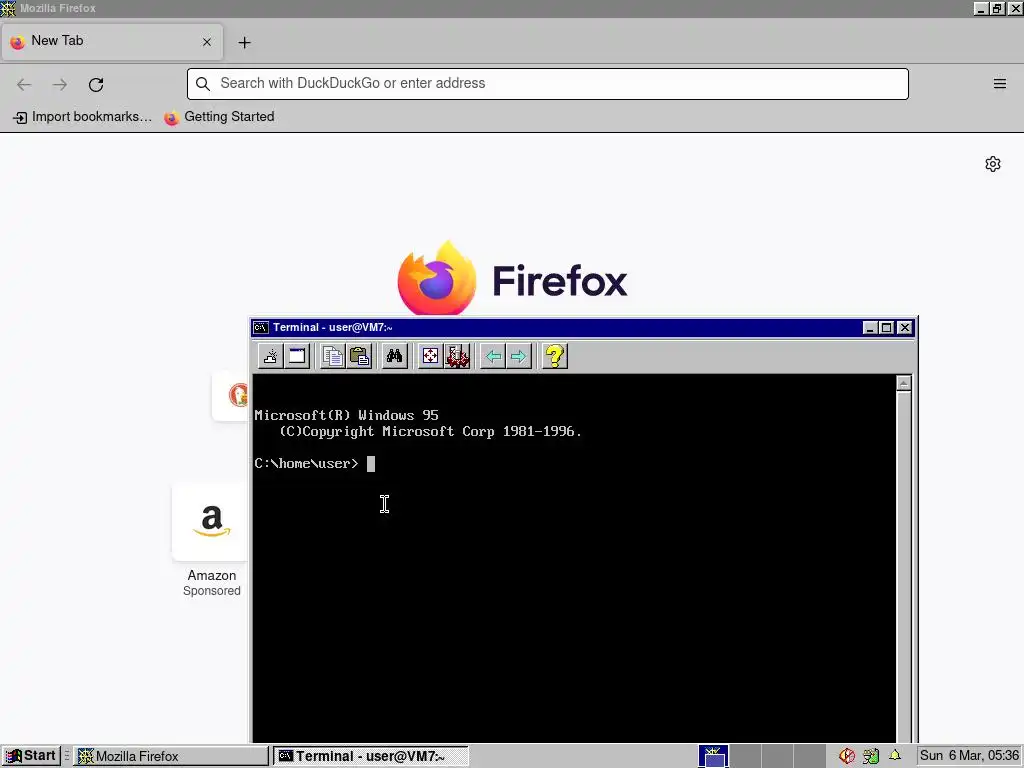The image size is (1024, 768).
Task: Click the Copyright Microsoft Corp text line
Action: click(x=430, y=432)
